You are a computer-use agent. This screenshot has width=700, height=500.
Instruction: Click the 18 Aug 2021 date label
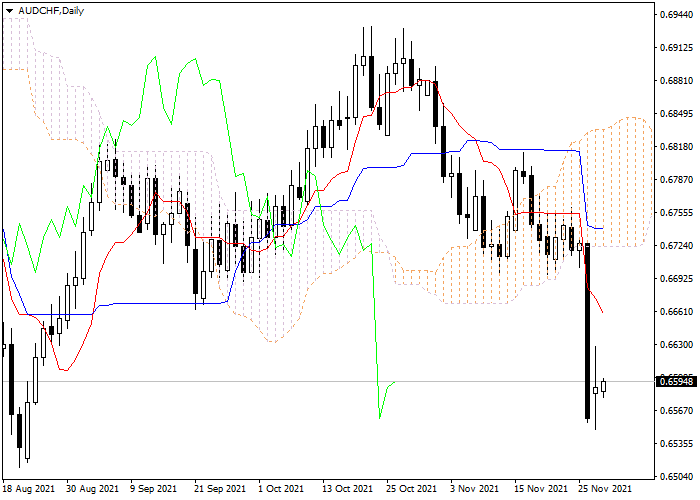[29, 489]
